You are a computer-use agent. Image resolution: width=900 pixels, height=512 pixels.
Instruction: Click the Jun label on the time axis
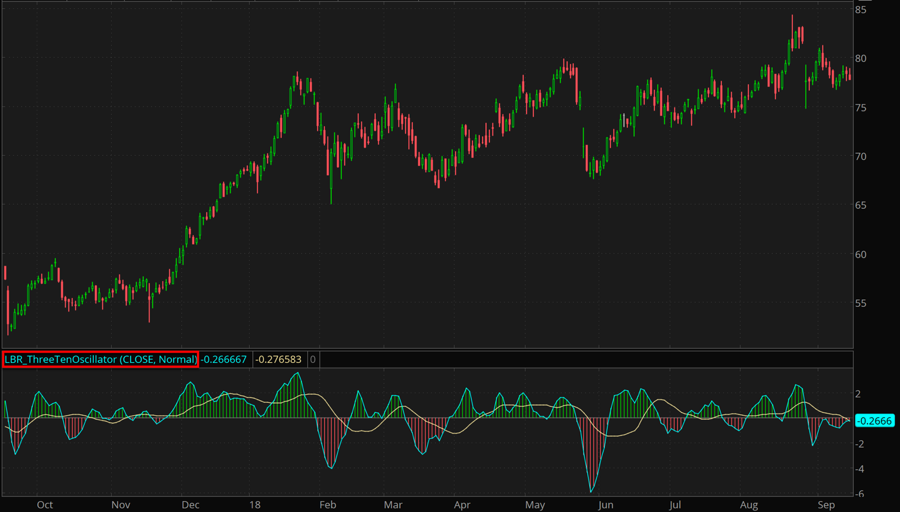(x=604, y=505)
